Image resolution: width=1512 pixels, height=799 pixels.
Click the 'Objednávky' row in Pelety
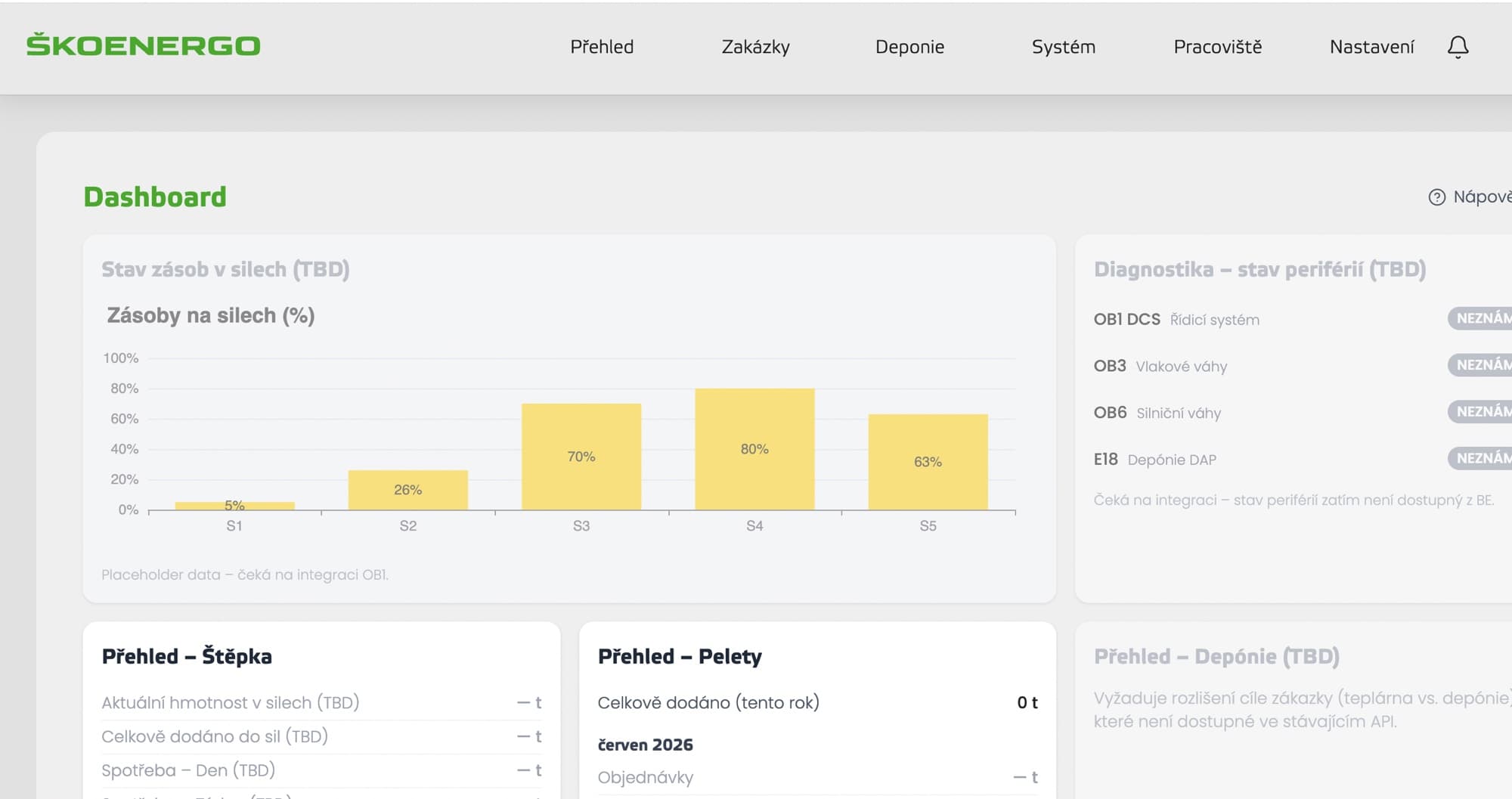817,777
